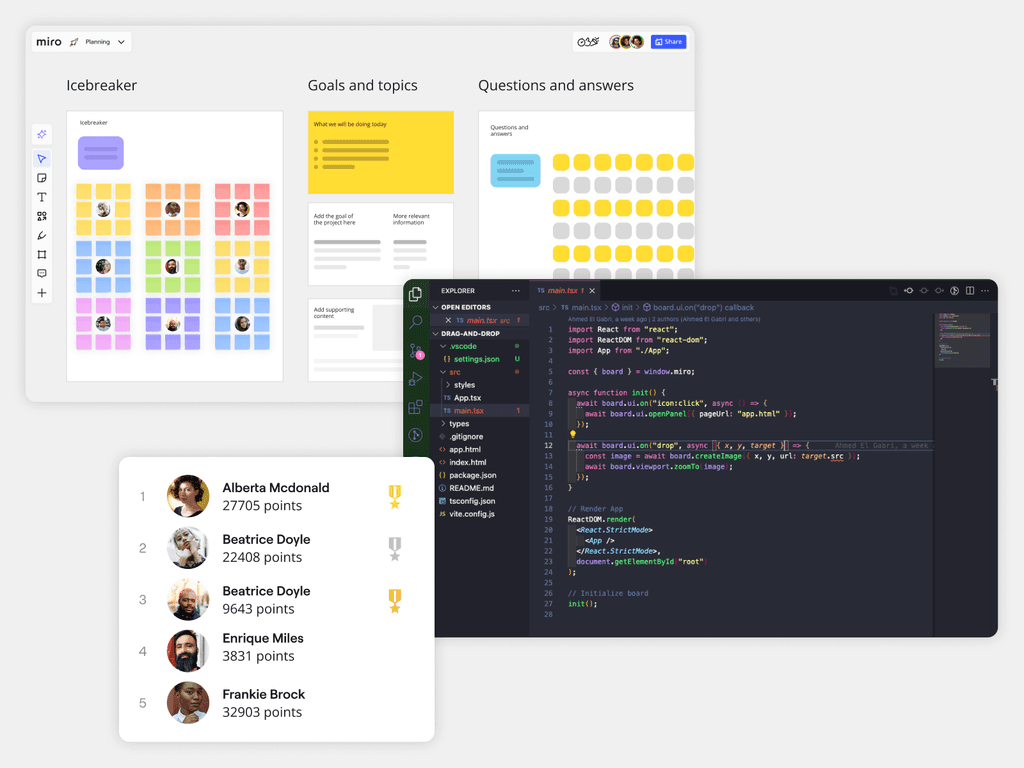Viewport: 1024px width, 768px height.
Task: Select the Miro comment tool
Action: pyautogui.click(x=42, y=274)
